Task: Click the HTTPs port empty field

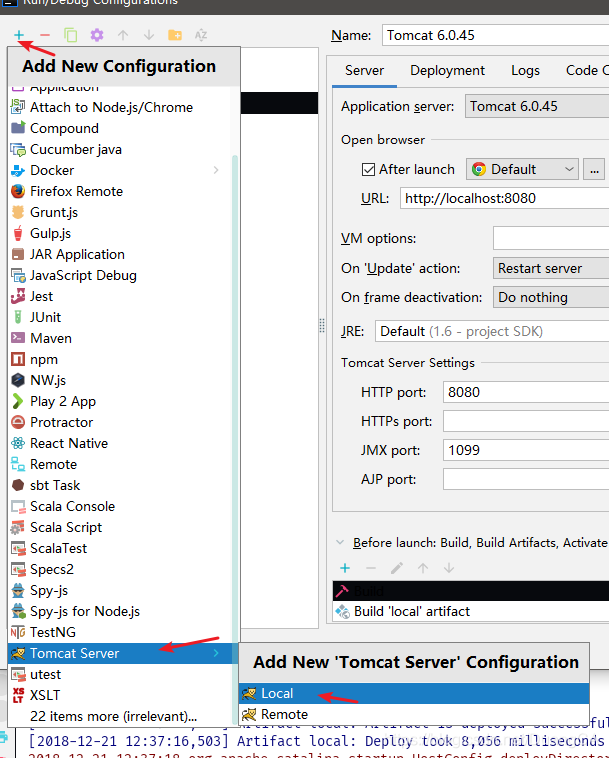Action: coord(526,421)
